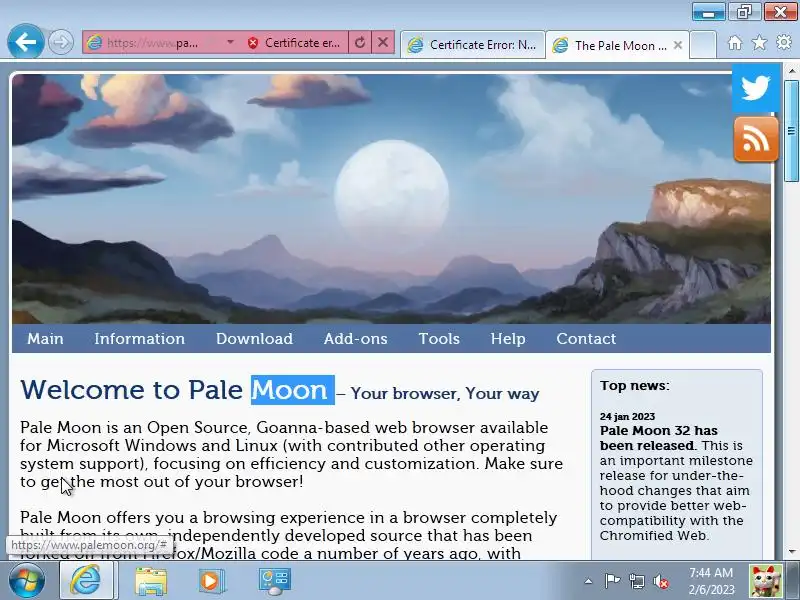This screenshot has width=800, height=600.
Task: Open the Tools site menu item
Action: click(439, 339)
